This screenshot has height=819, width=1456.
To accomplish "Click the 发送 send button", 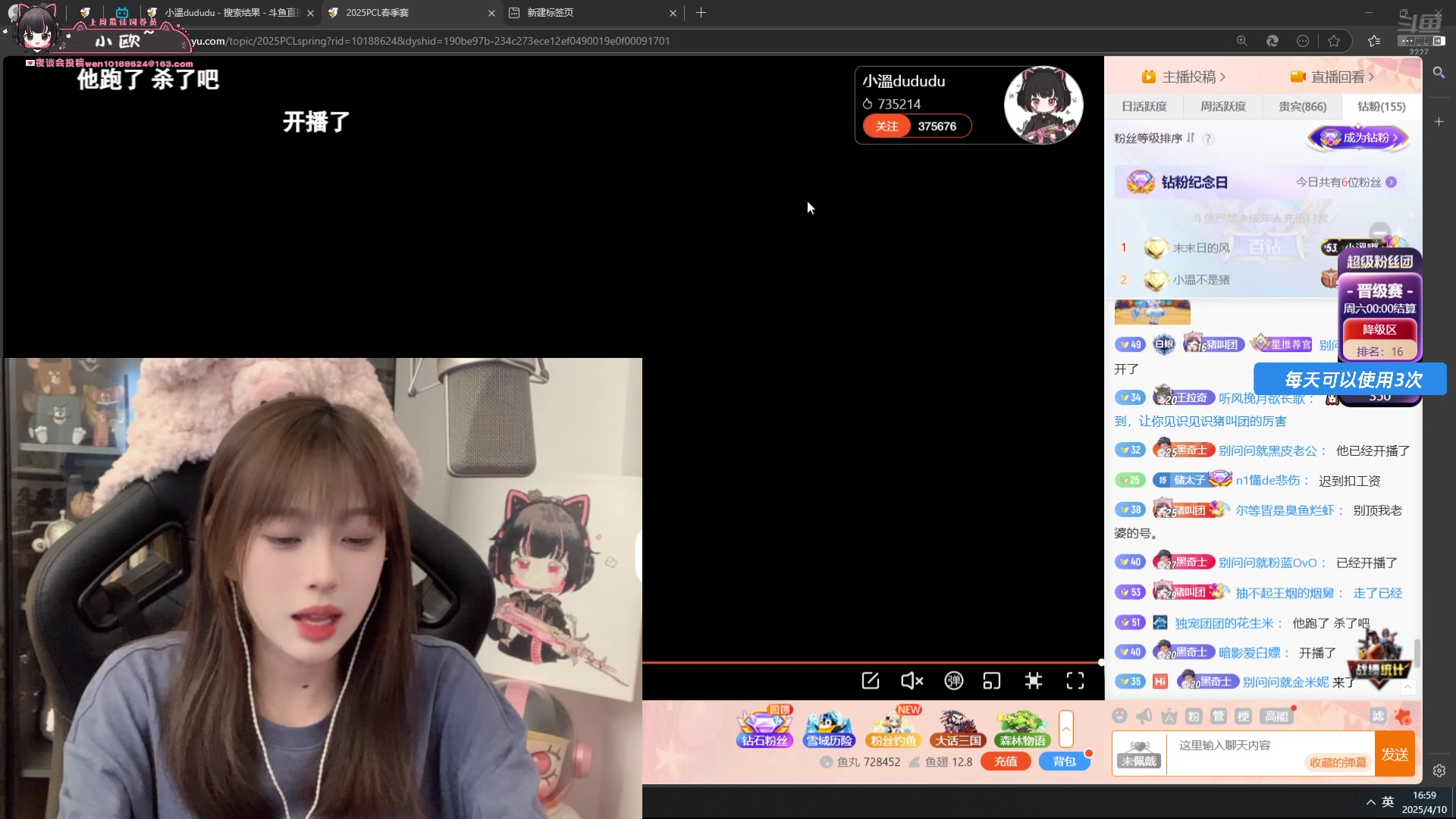I will tap(1395, 754).
